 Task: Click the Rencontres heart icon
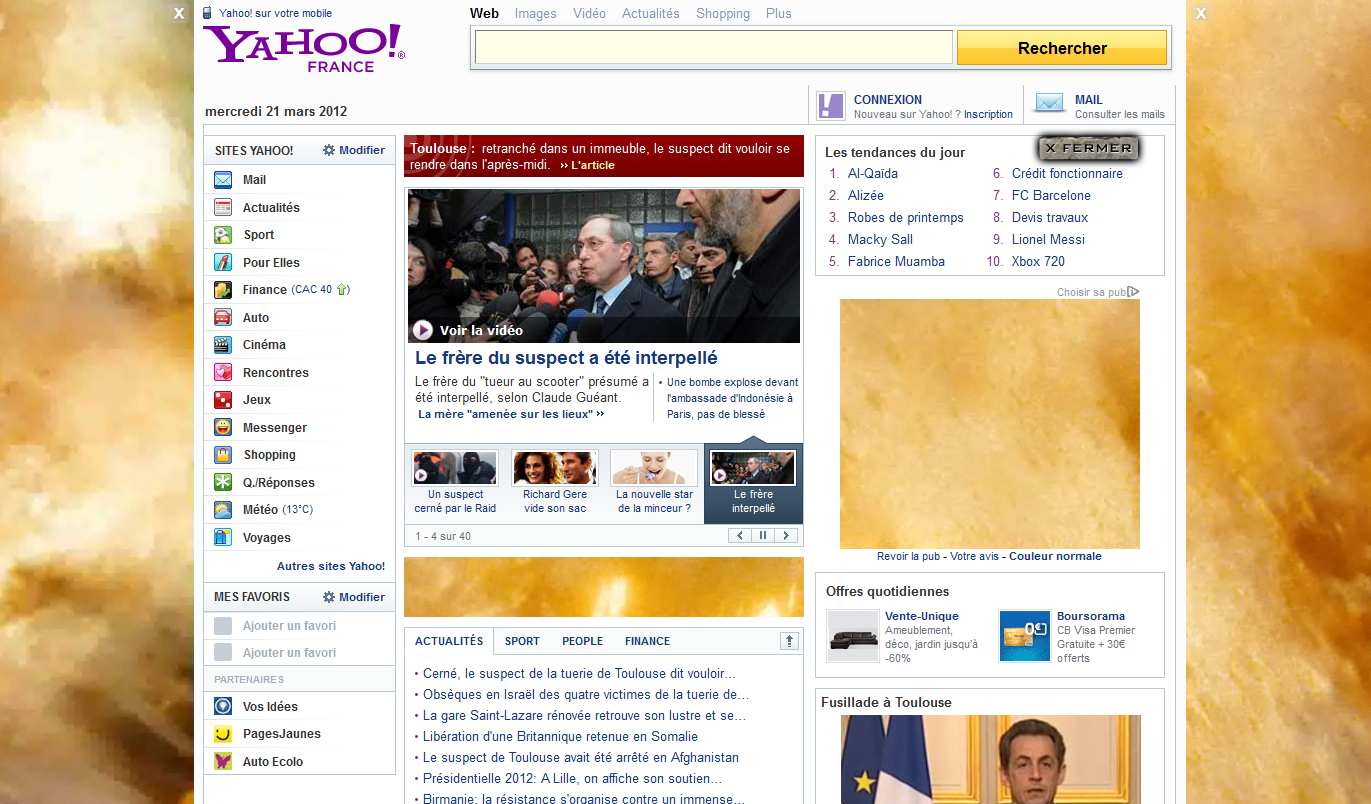pyautogui.click(x=223, y=373)
